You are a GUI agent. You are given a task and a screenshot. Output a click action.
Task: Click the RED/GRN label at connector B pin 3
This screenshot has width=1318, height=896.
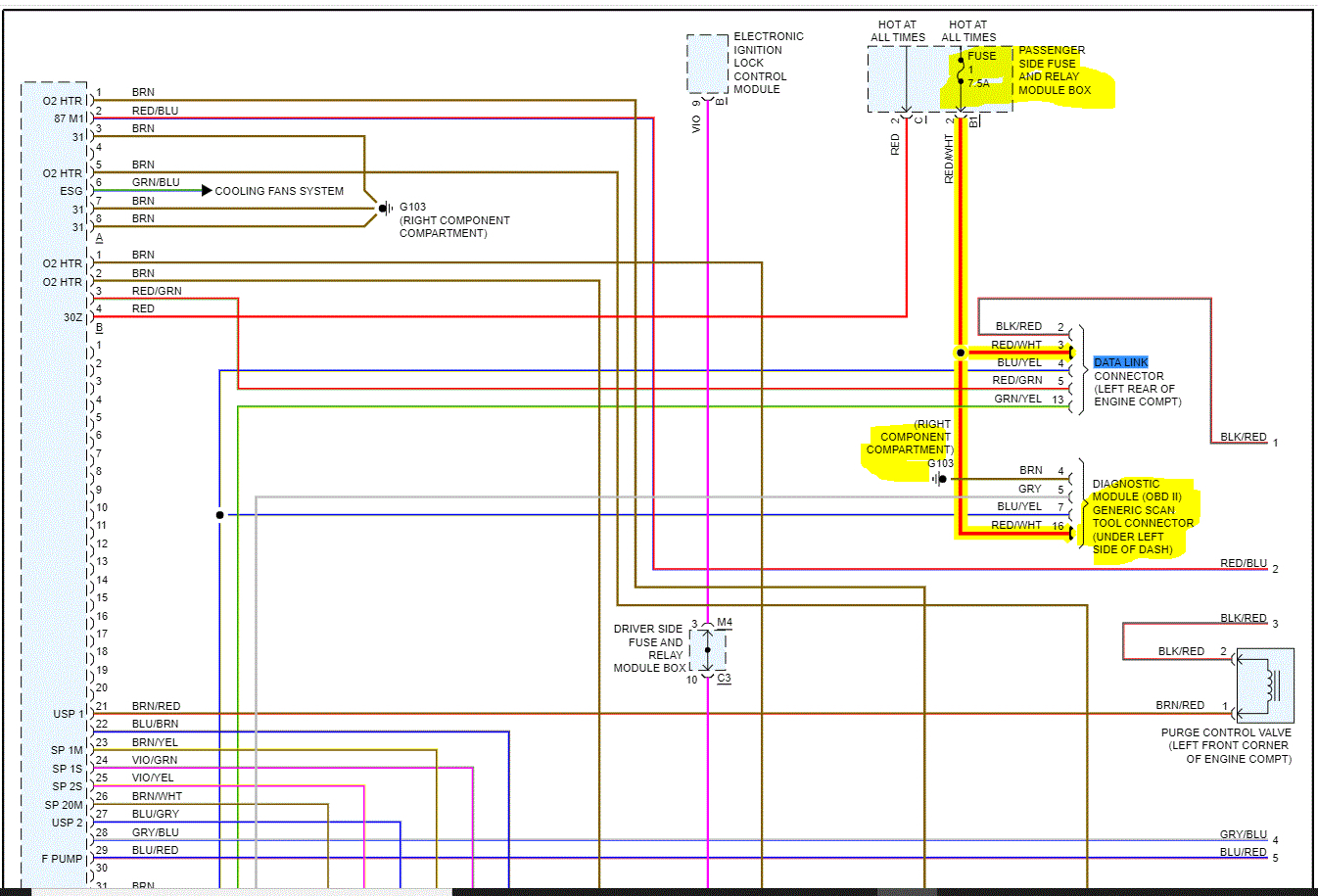(x=157, y=291)
